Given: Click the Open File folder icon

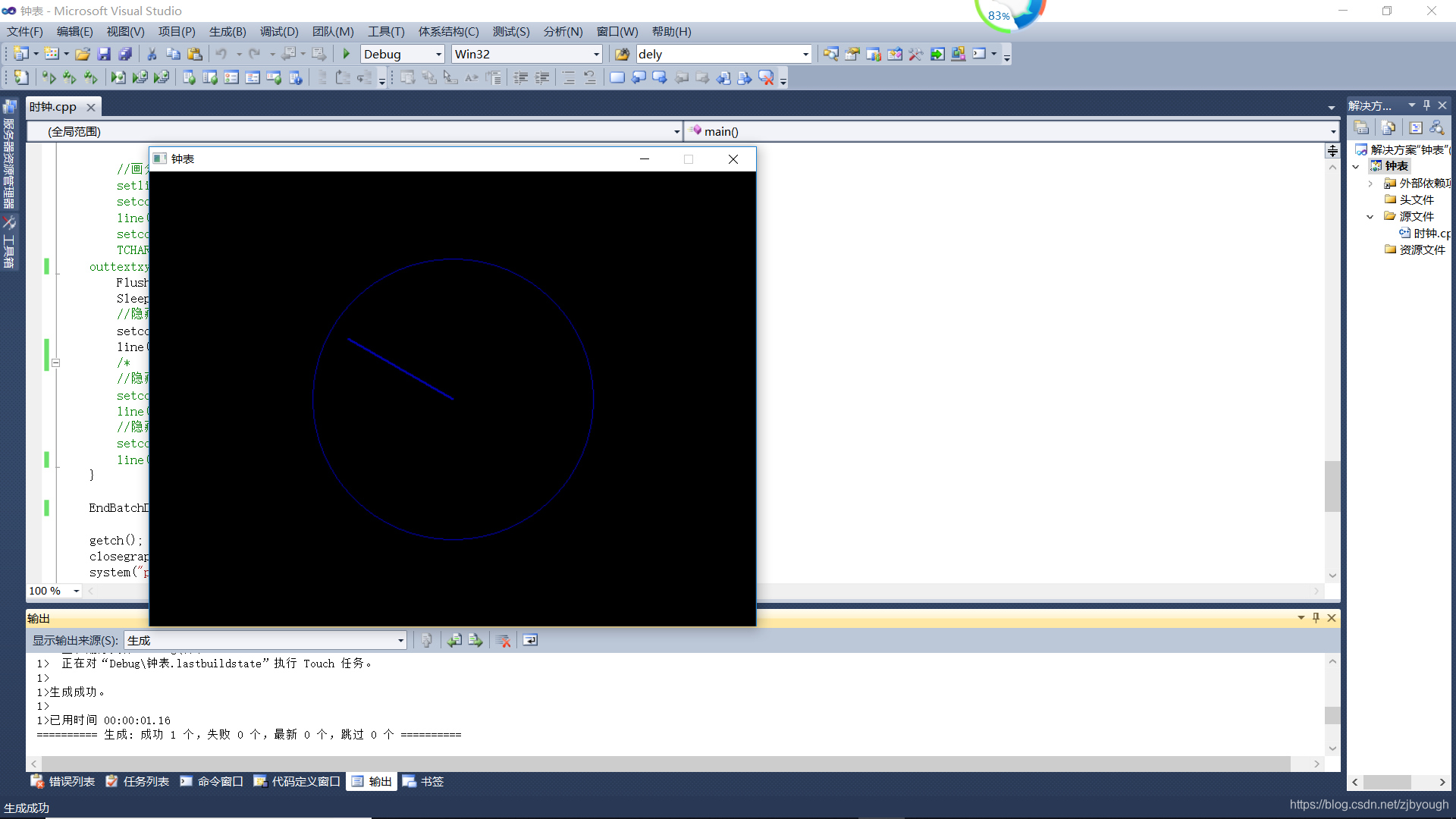Looking at the screenshot, I should (x=83, y=54).
